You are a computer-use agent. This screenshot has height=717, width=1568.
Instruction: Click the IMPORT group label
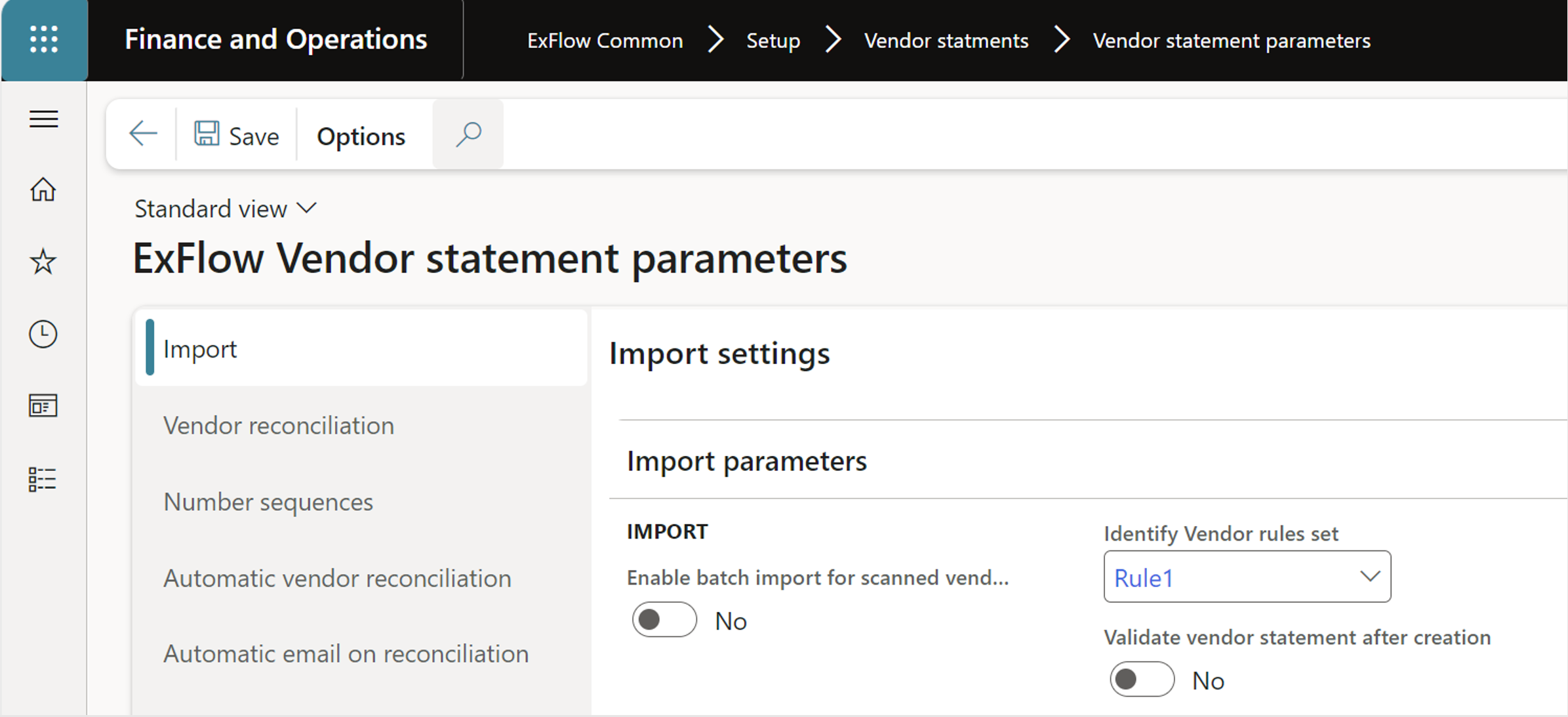pos(667,531)
